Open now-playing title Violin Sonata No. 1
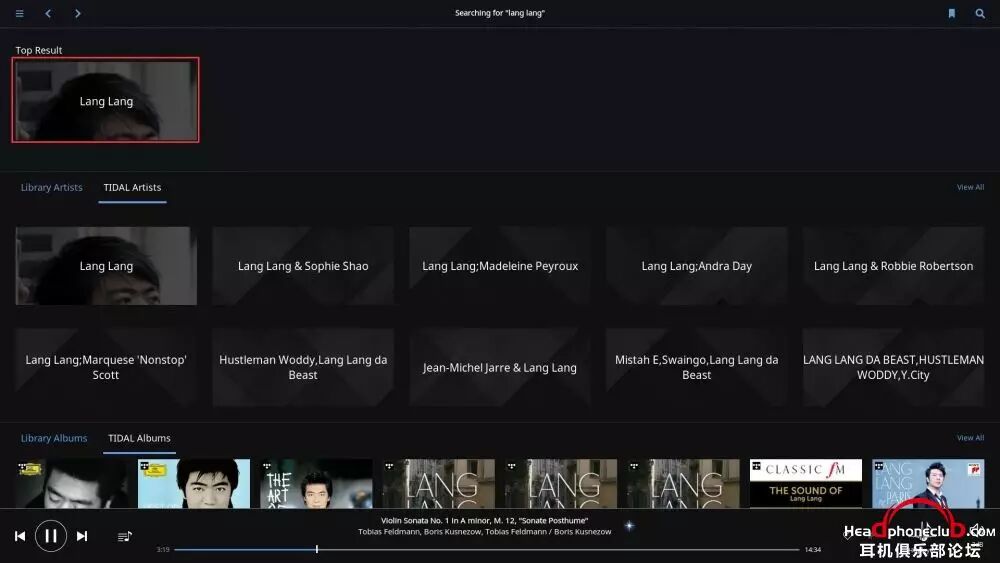The image size is (1000, 563). (x=485, y=520)
